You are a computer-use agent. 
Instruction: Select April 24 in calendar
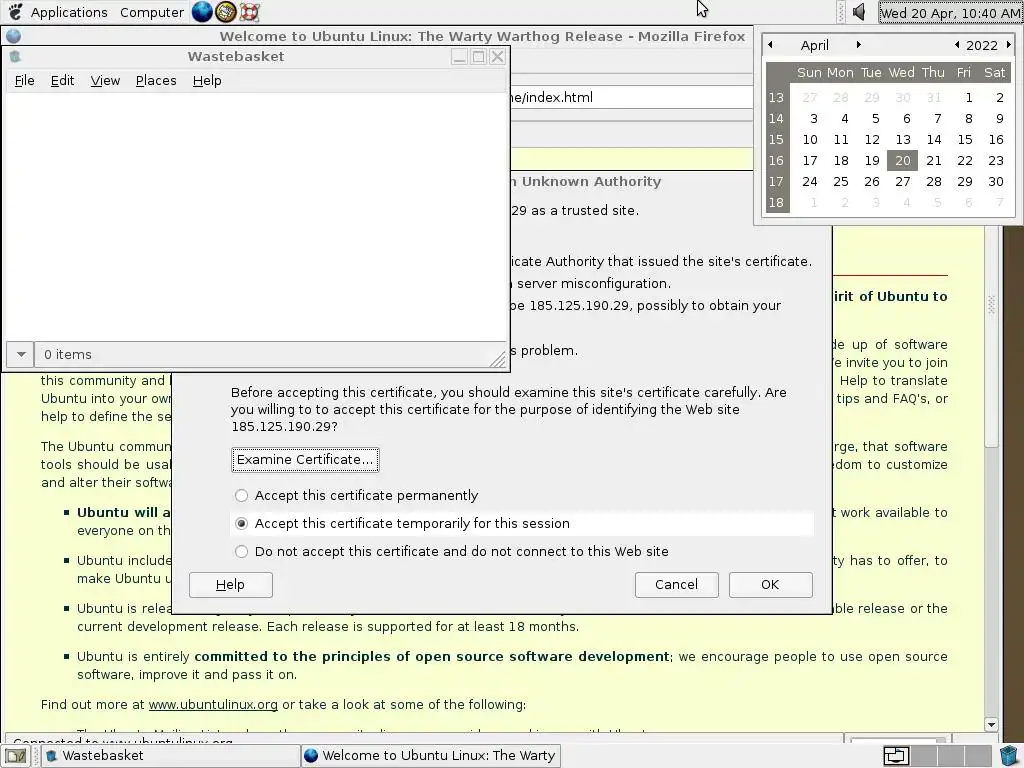809,182
